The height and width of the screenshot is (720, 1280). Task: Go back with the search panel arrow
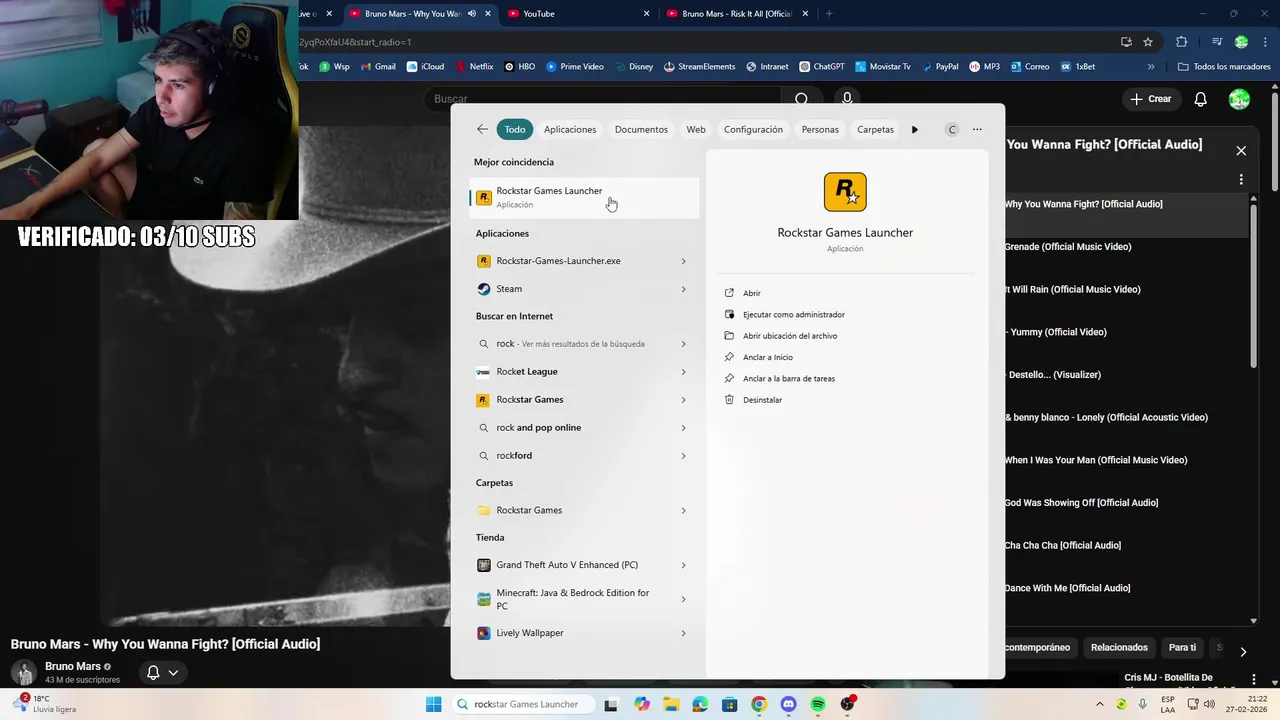482,129
